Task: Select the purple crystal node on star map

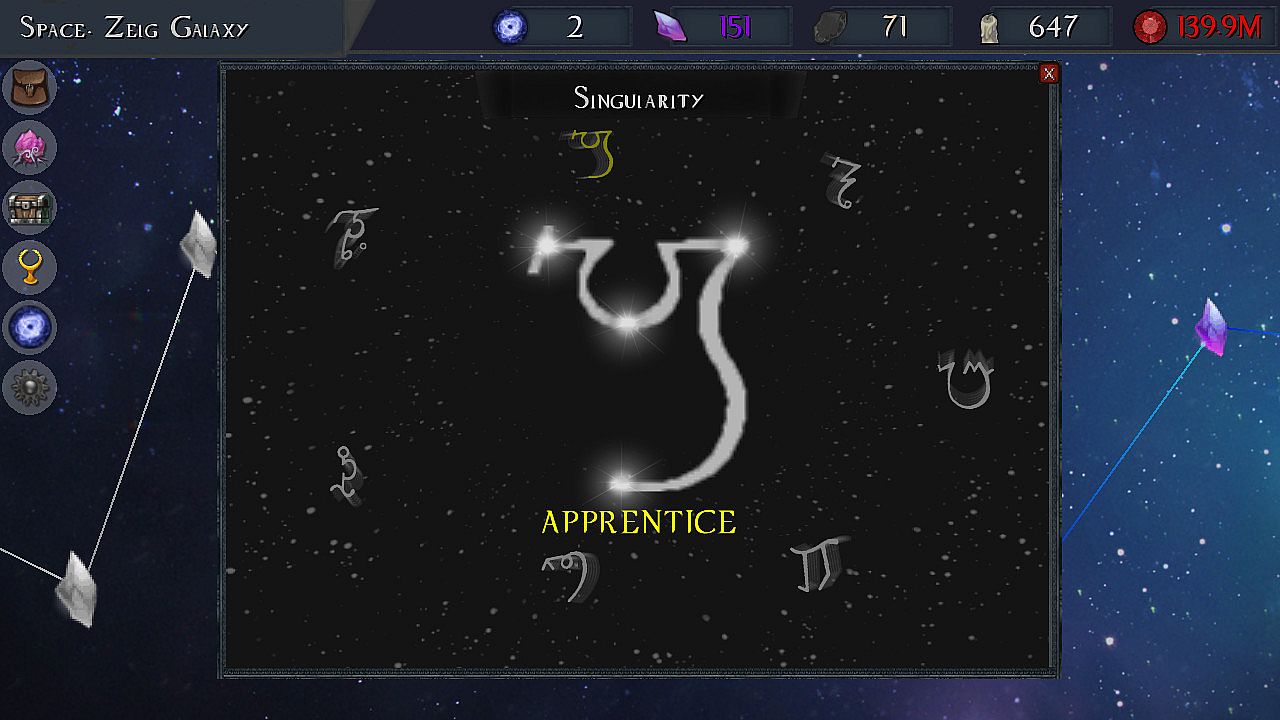Action: [1212, 327]
